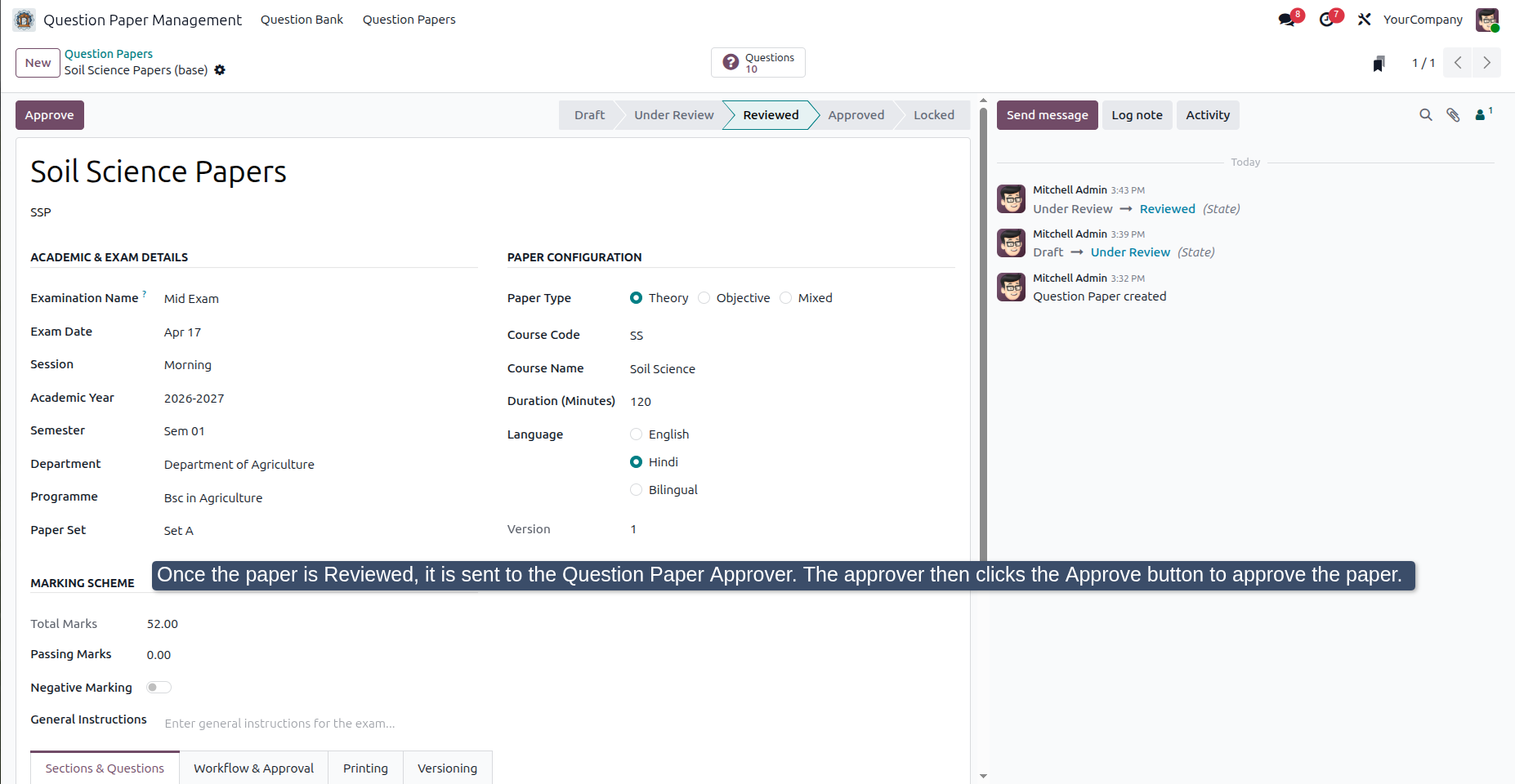The height and width of the screenshot is (784, 1515).
Task: Click the gear actions icon beside record name
Action: point(220,70)
